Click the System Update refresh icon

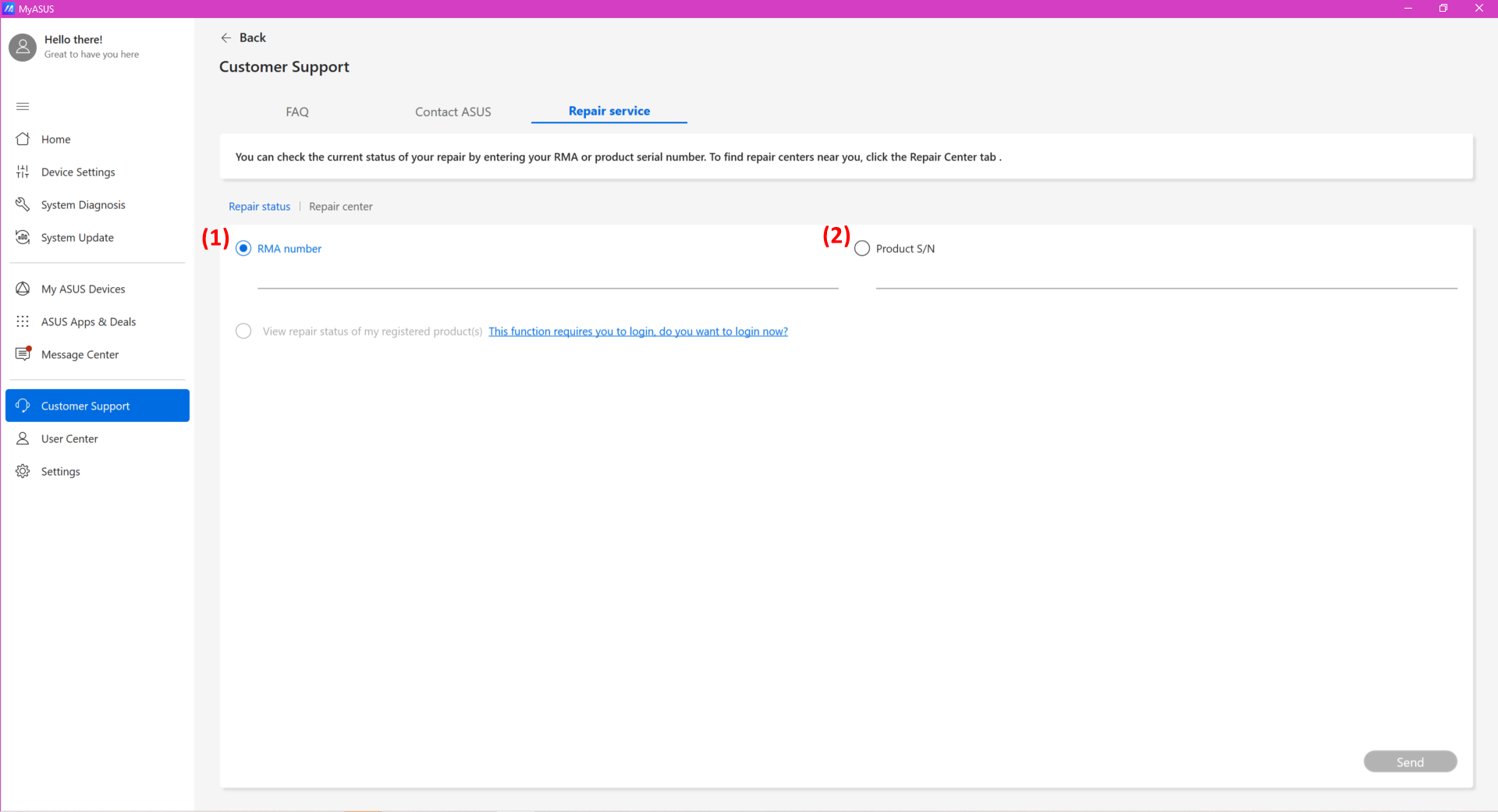point(23,237)
